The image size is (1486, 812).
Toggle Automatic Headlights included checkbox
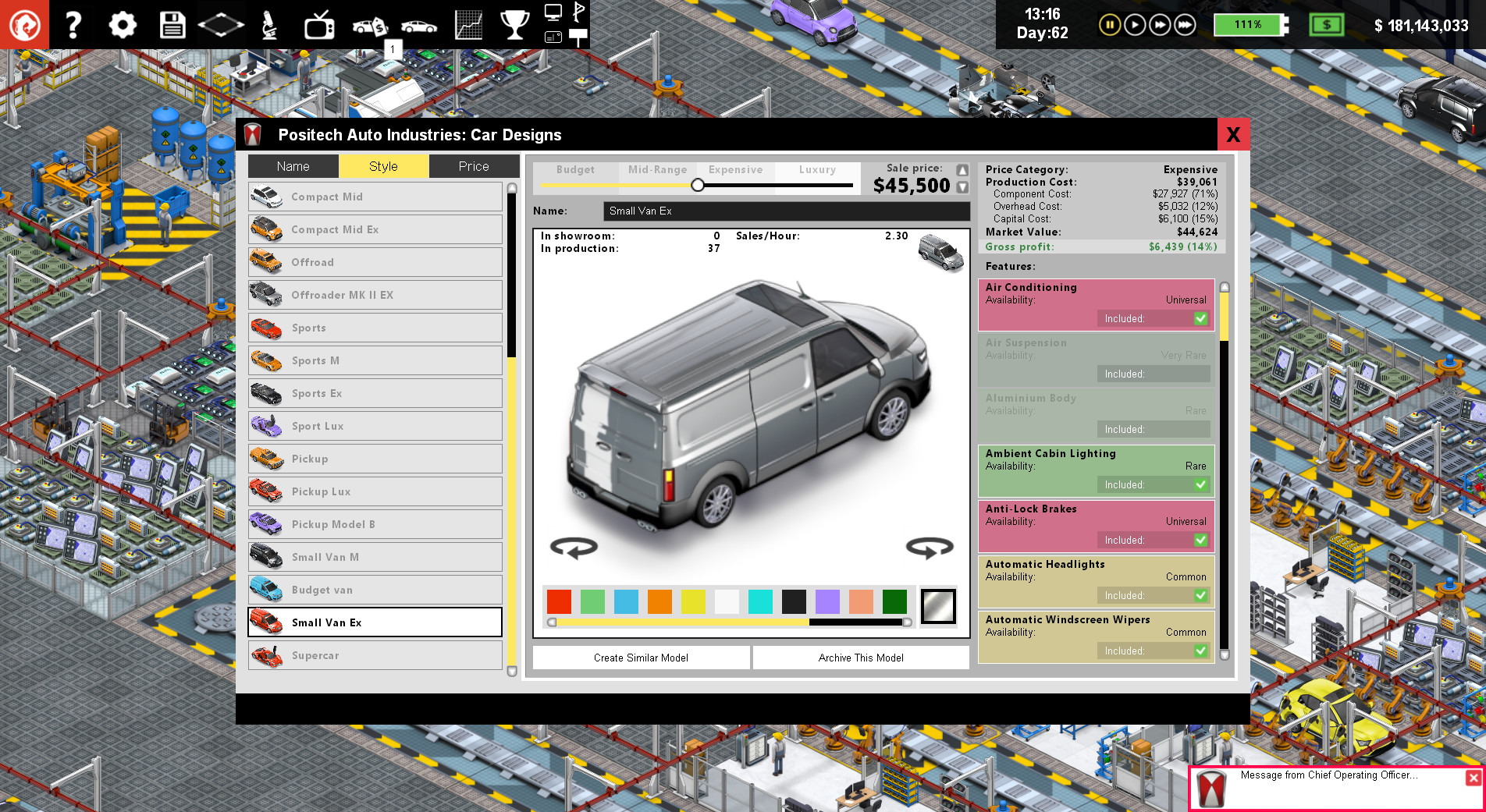1200,595
